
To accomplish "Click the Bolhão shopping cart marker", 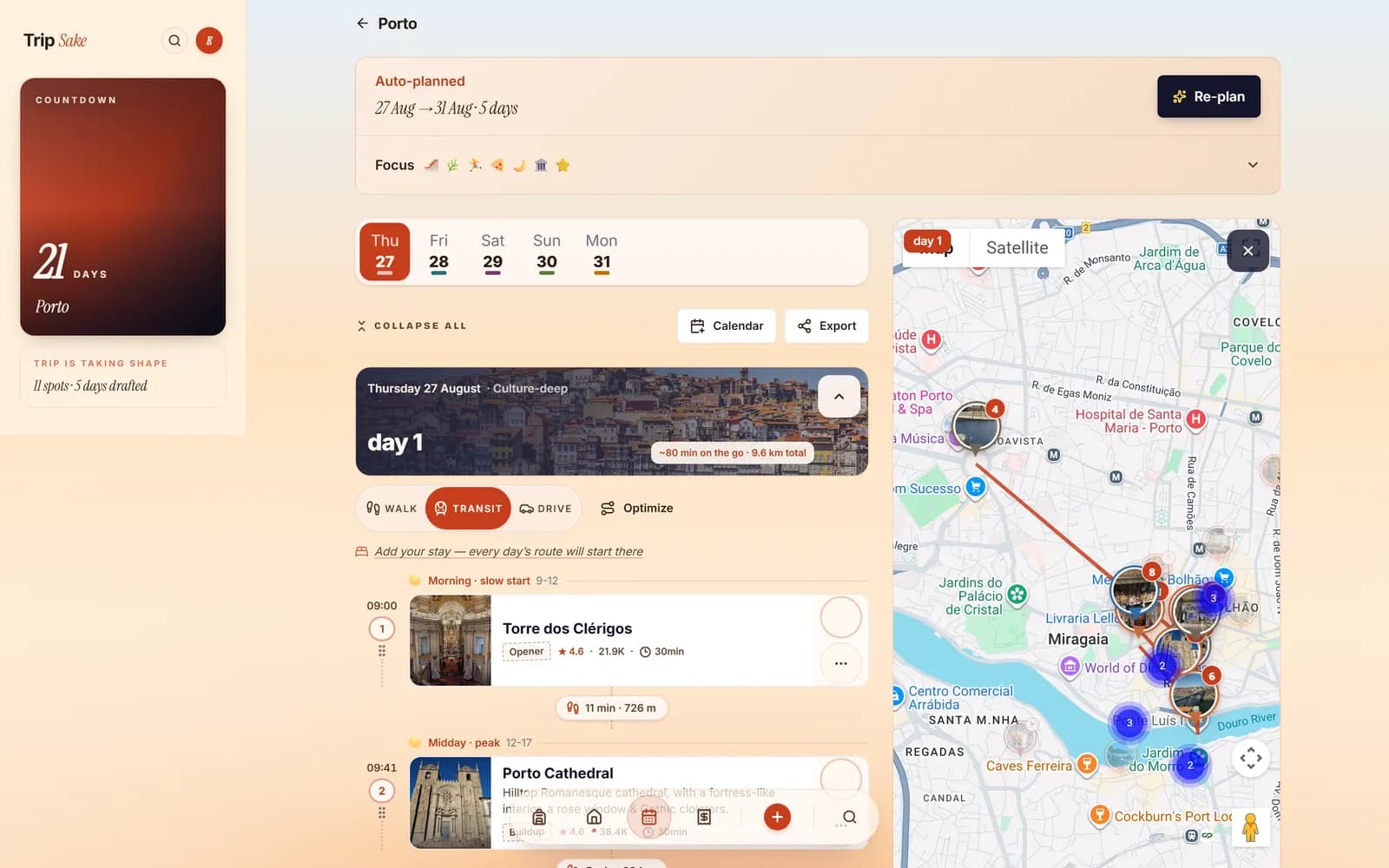I will [1223, 577].
